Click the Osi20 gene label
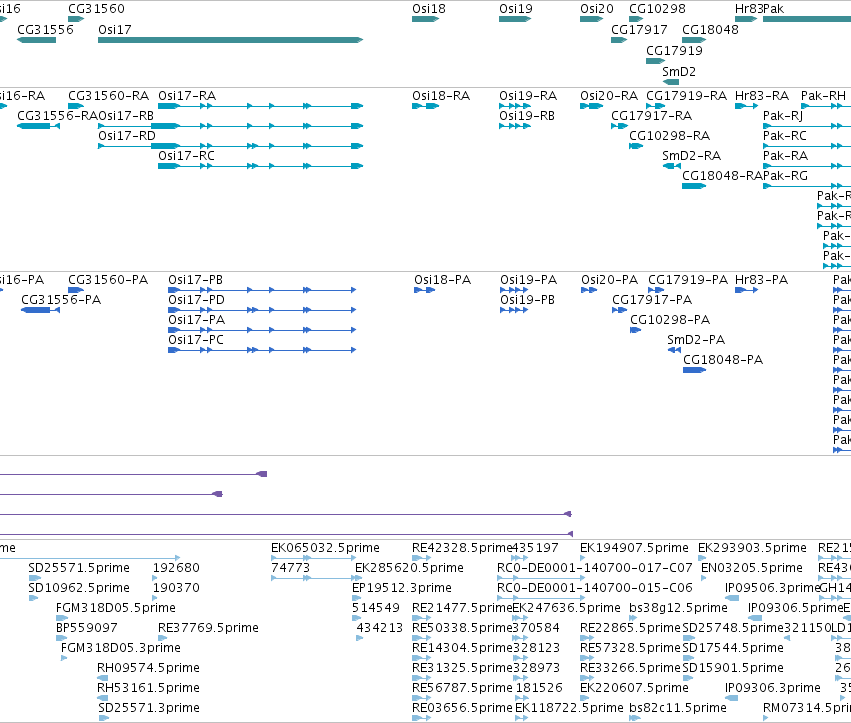Screen dimensions: 851x723 [x=596, y=9]
